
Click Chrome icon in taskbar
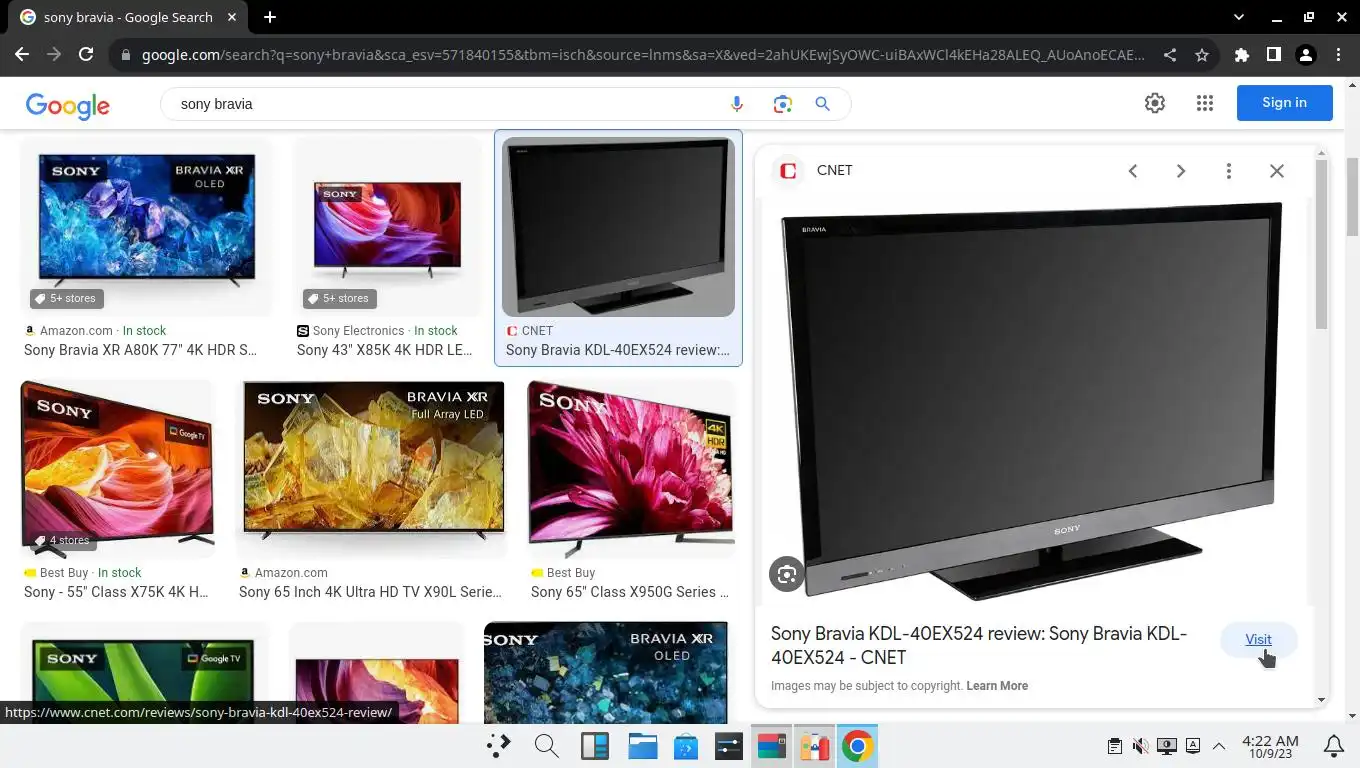pos(857,746)
